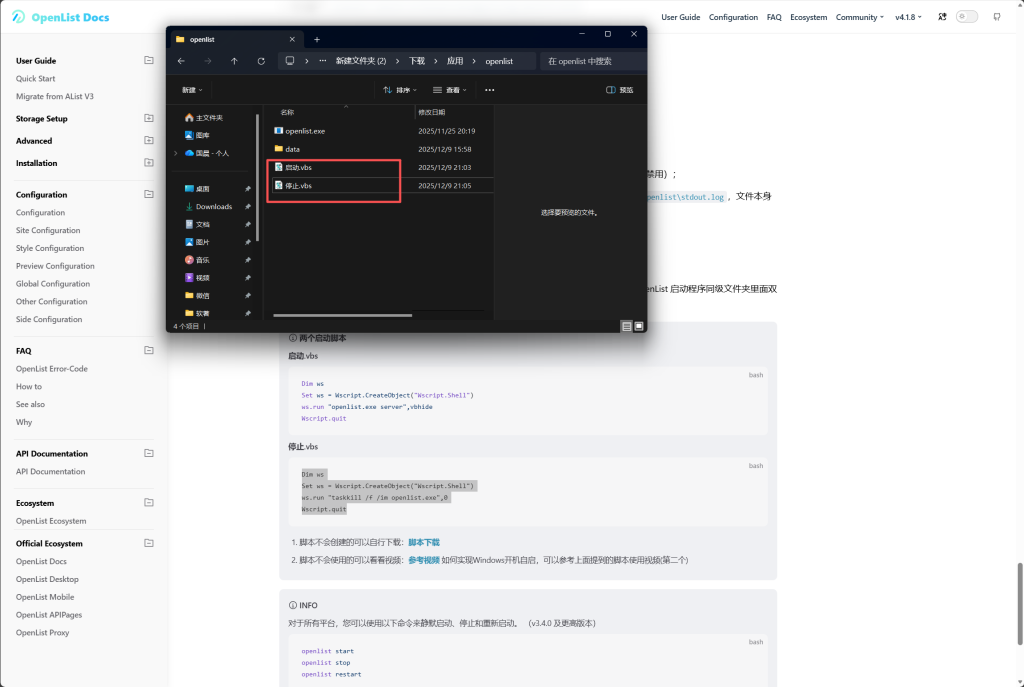Expand the sort dropdown in explorer toolbar
Viewport: 1024px width, 687px height.
pyautogui.click(x=400, y=90)
